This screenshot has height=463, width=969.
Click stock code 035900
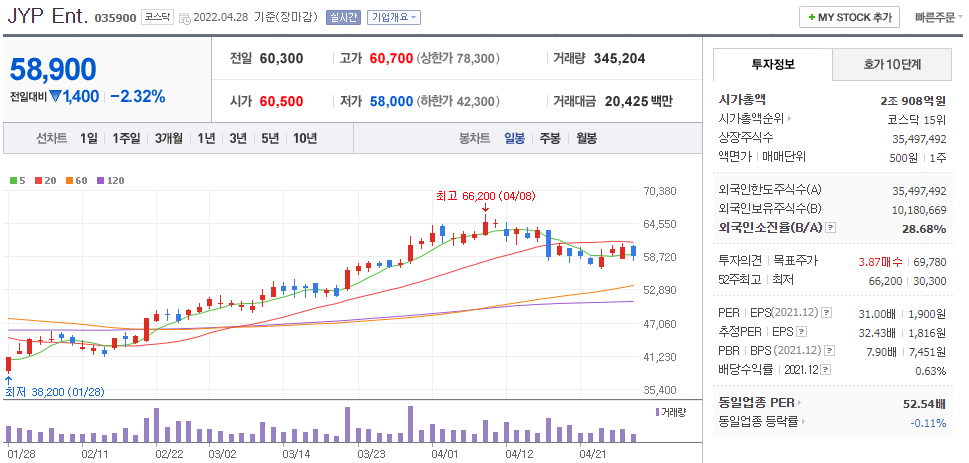click(116, 18)
